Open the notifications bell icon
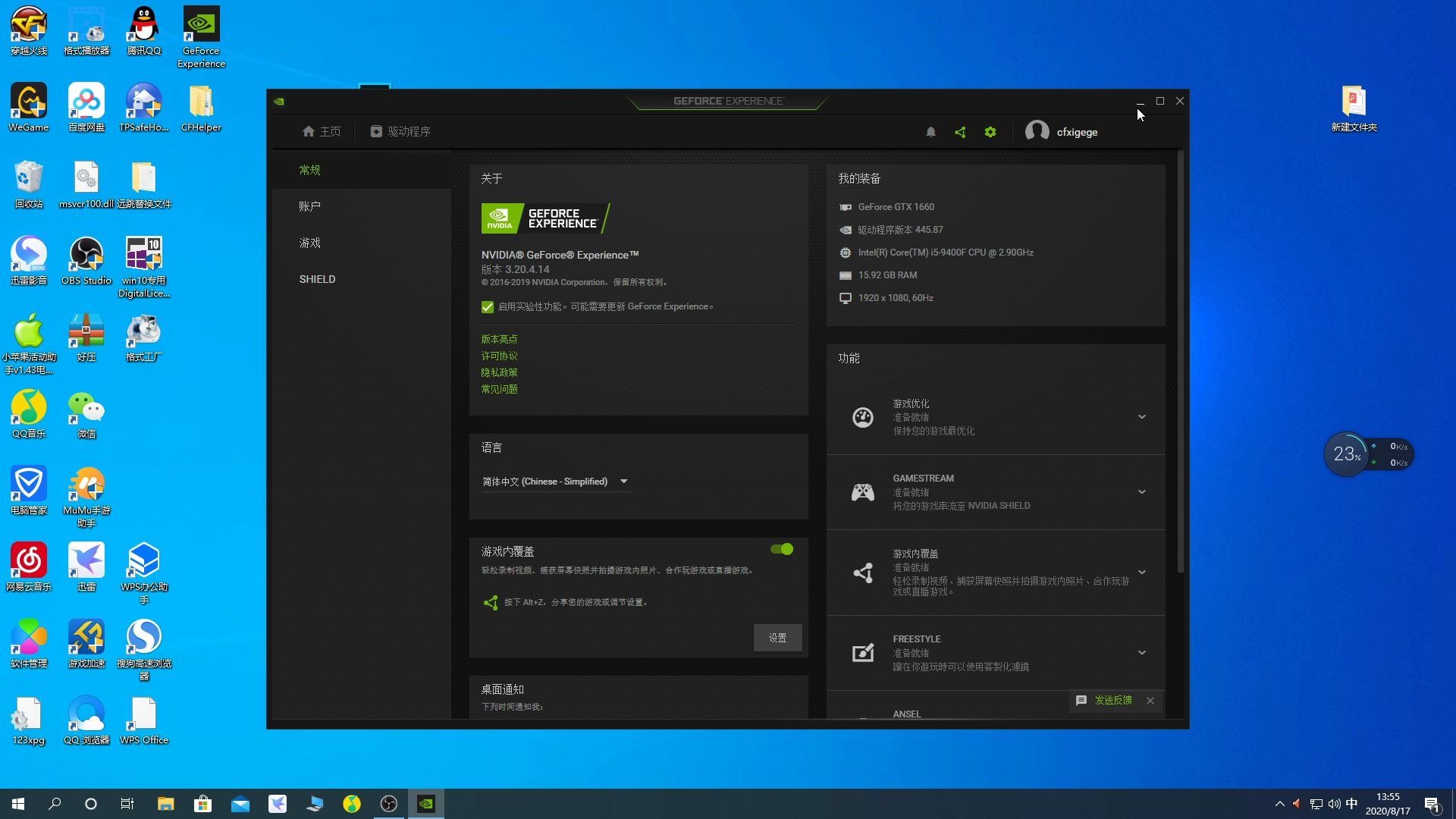Screen dimensions: 1456x819 click(930, 132)
